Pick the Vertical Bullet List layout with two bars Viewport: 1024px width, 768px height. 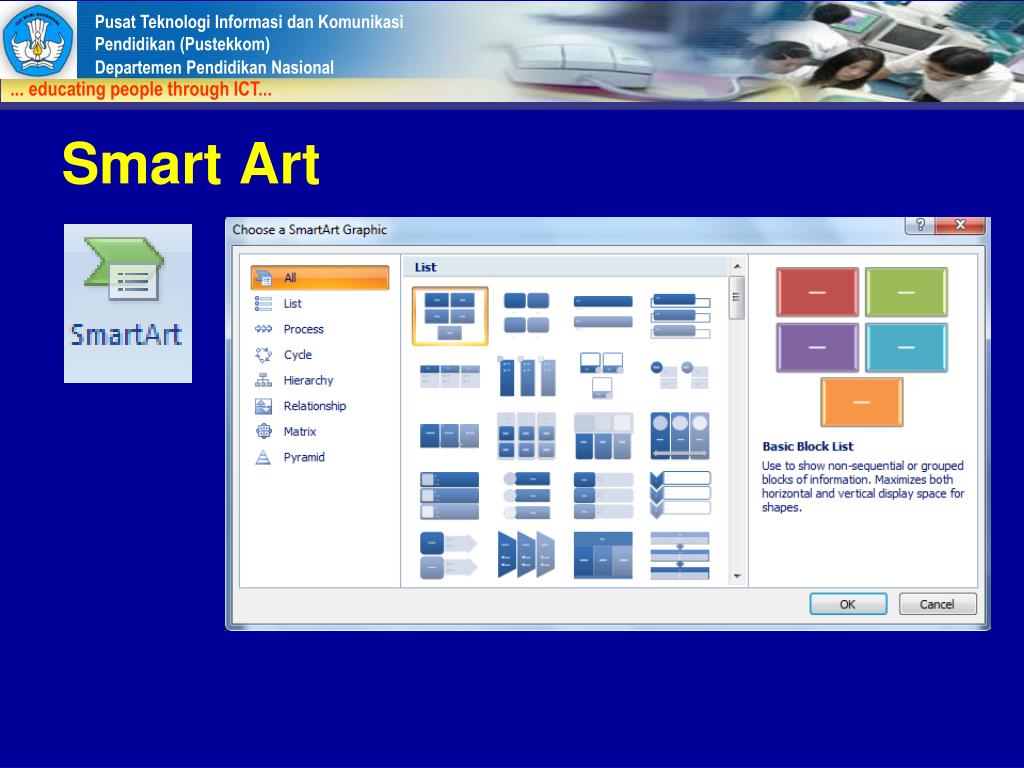pos(603,312)
